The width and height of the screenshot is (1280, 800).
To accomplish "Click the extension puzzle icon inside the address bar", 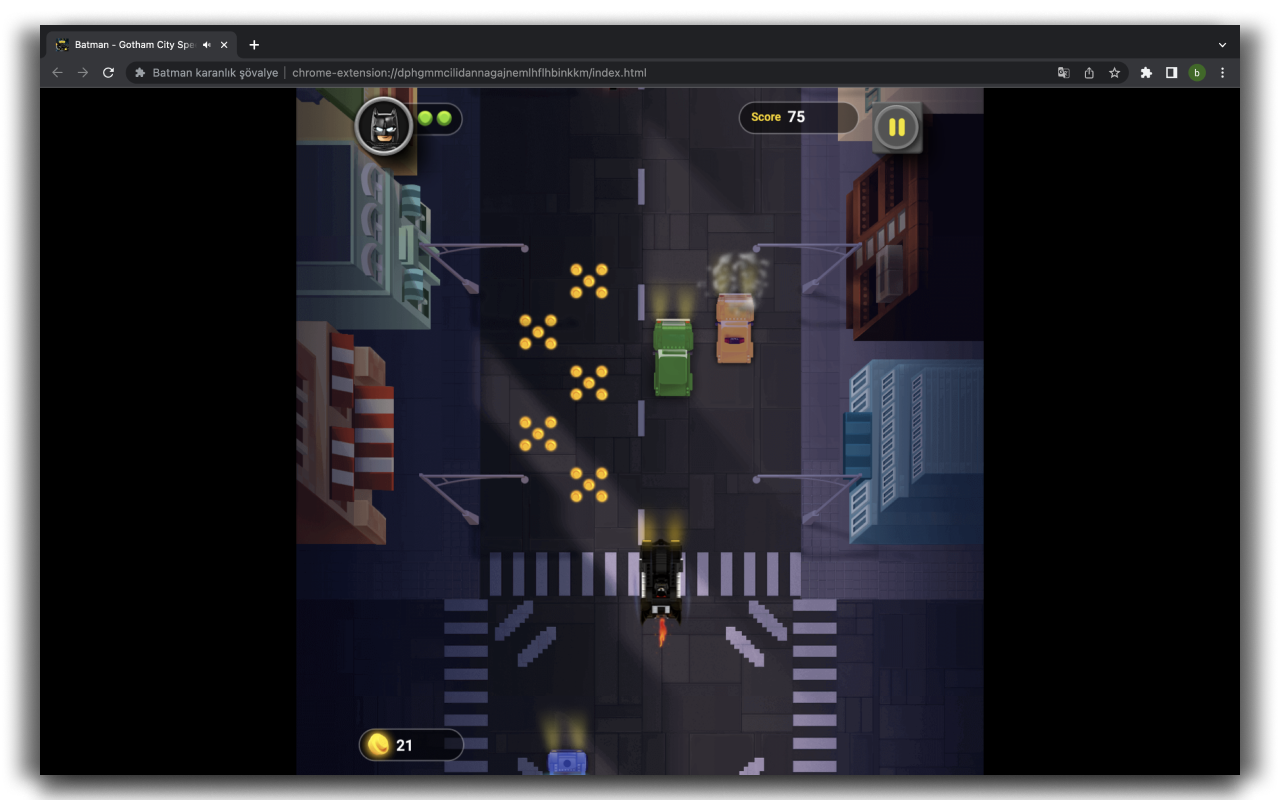I will pyautogui.click(x=139, y=72).
